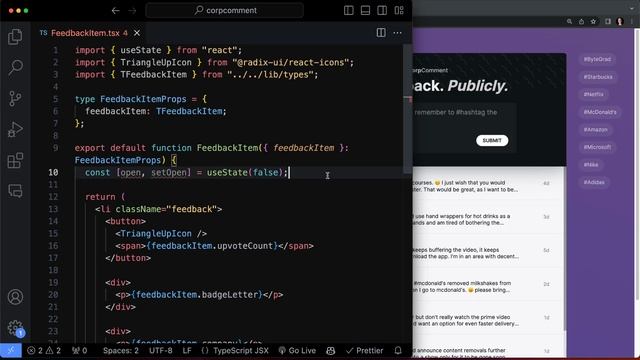Click the useState(false) call on line 10

(244, 172)
